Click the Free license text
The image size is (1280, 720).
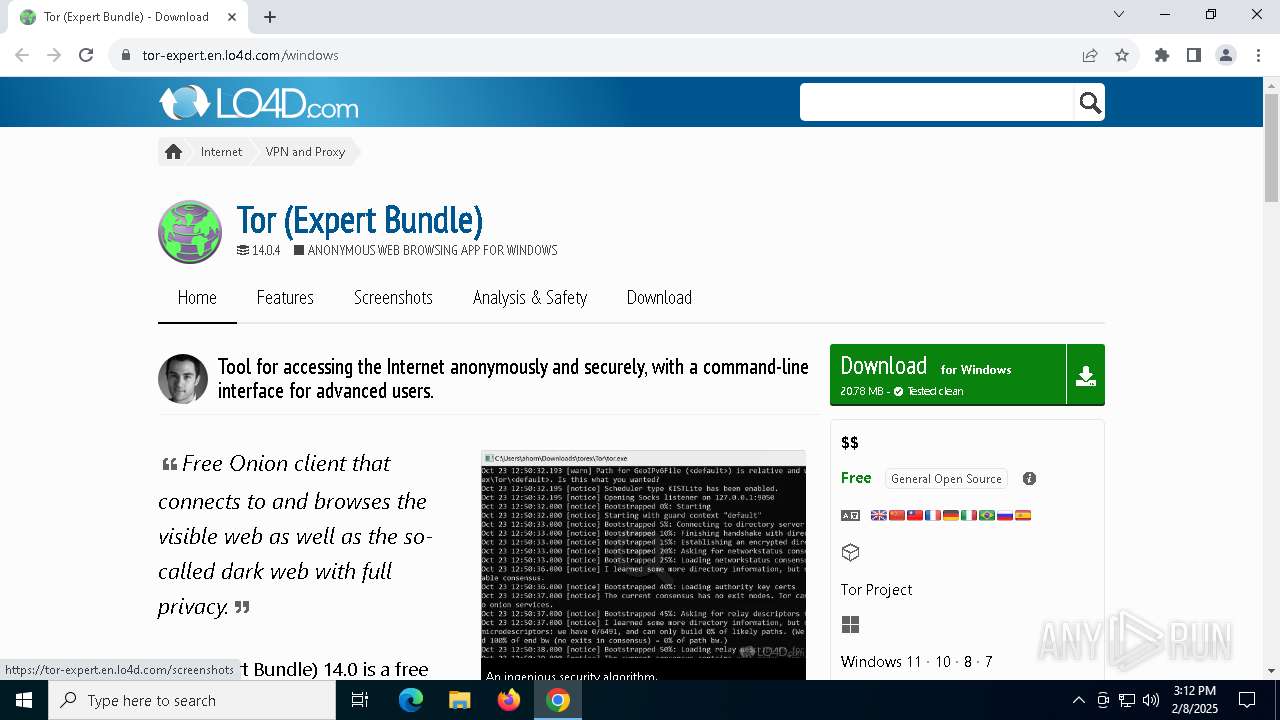click(x=856, y=478)
